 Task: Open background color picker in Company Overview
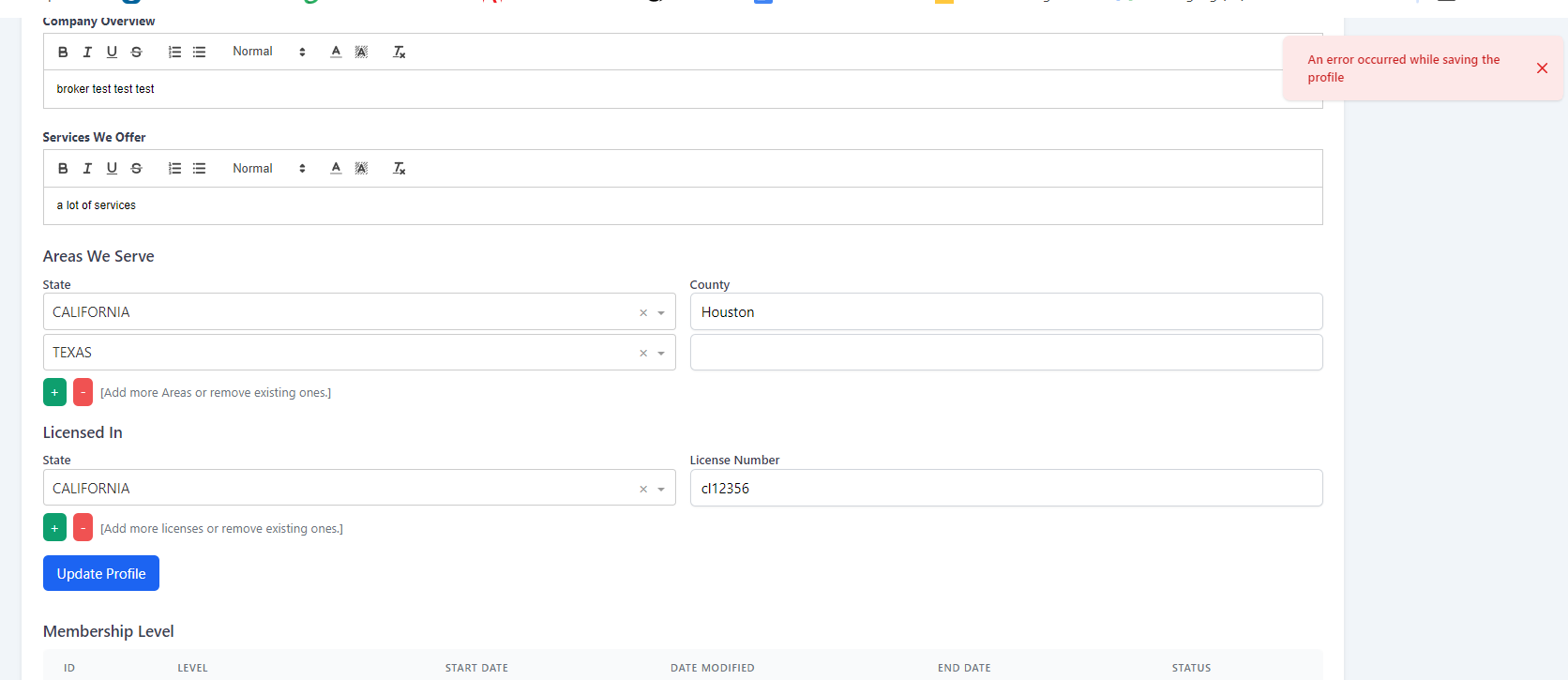[361, 53]
